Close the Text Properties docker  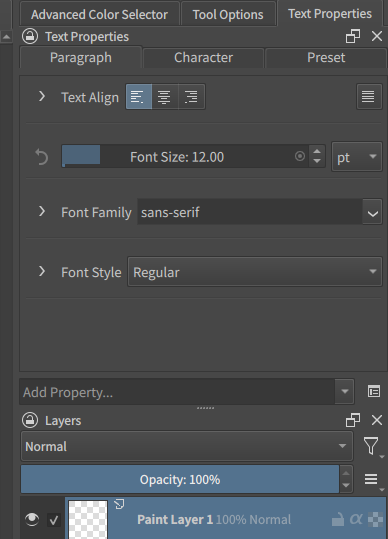tap(377, 36)
